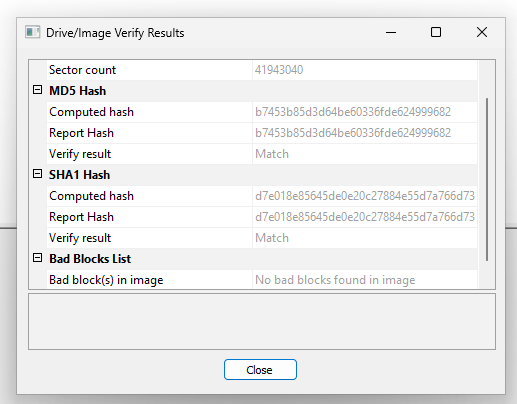The image size is (517, 404).
Task: Select MD5 Report Hash value
Action: 353,133
